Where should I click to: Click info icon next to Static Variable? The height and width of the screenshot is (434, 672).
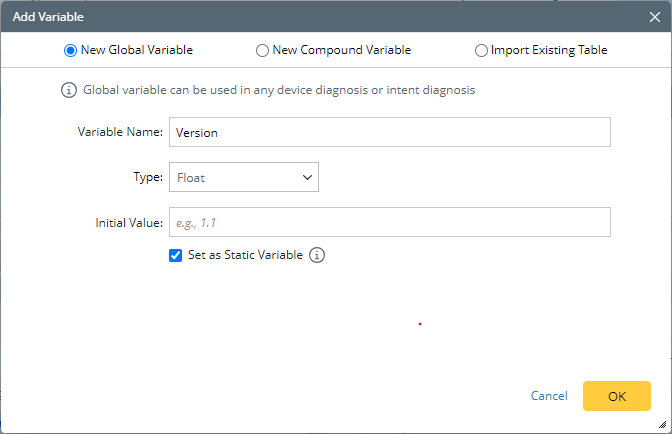pyautogui.click(x=317, y=255)
